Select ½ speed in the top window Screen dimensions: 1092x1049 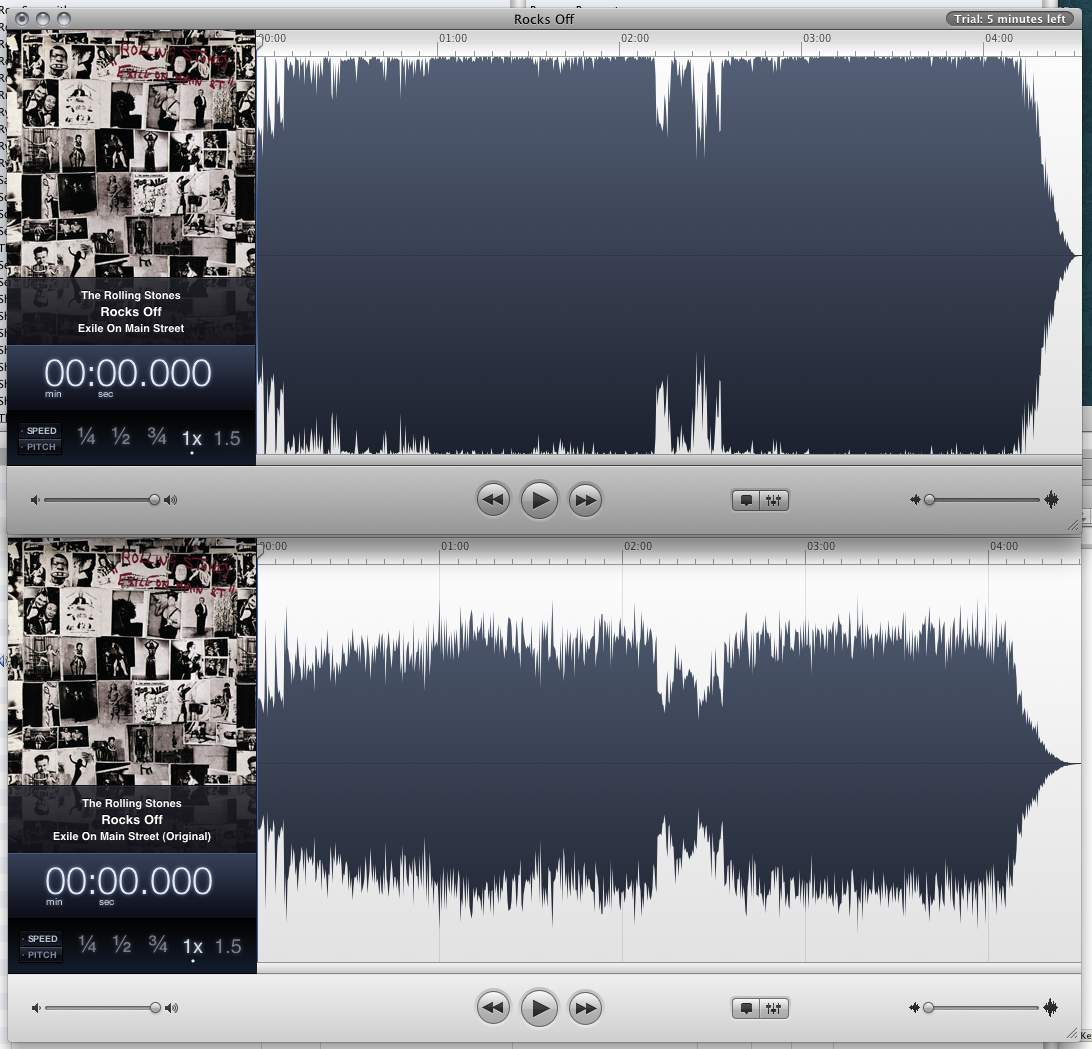click(x=121, y=437)
